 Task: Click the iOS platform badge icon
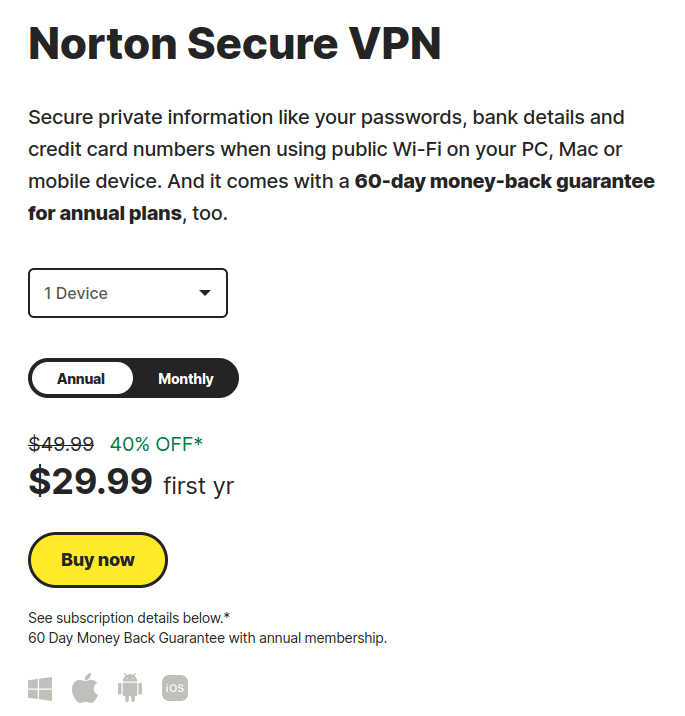click(175, 688)
